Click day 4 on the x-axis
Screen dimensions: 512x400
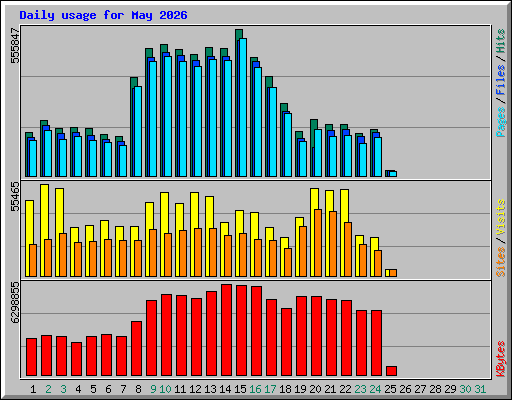pyautogui.click(x=78, y=389)
